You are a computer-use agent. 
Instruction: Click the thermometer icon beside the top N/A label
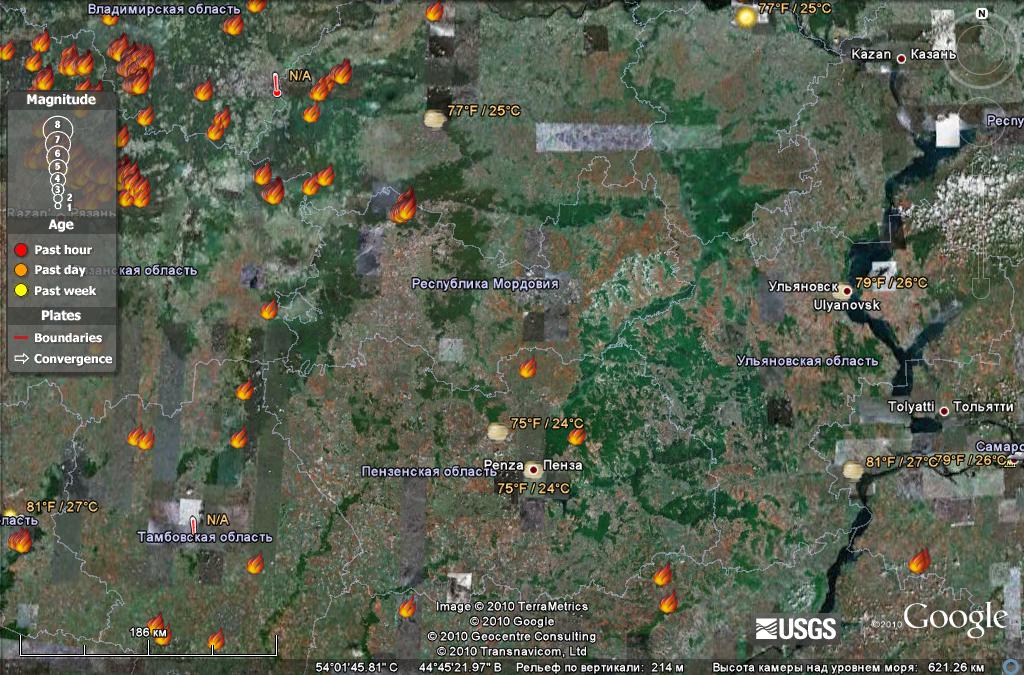[277, 84]
